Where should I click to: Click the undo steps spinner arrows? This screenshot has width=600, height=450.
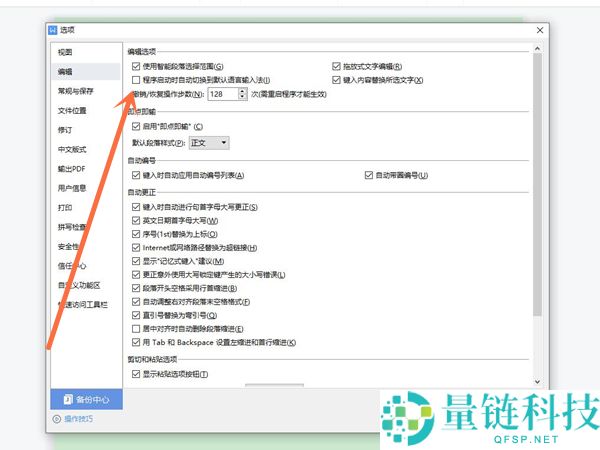point(243,94)
